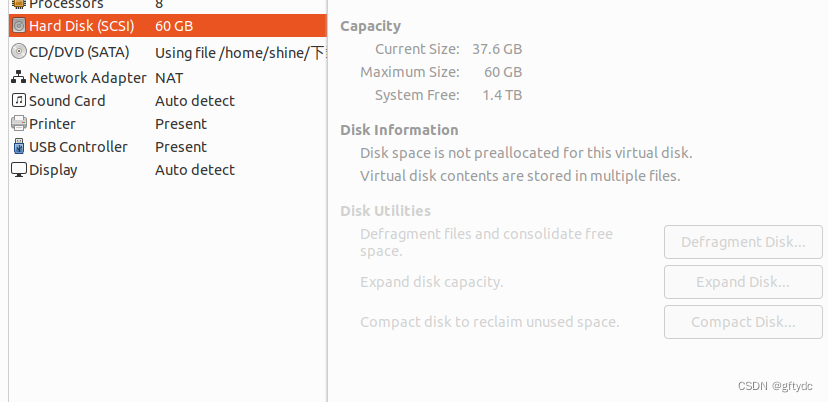Screen dimensions: 828x402
Task: Select the CD/DVD (SATA) label
Action: point(84,52)
